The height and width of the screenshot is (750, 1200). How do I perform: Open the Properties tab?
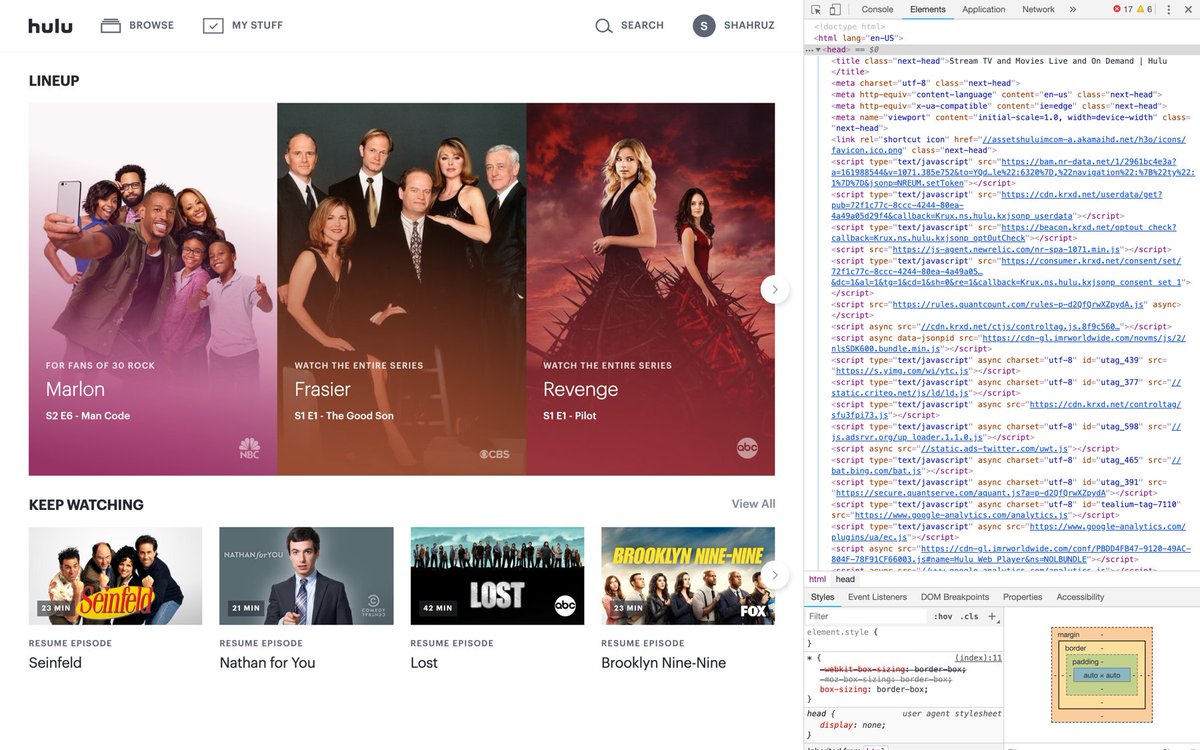click(x=1022, y=597)
